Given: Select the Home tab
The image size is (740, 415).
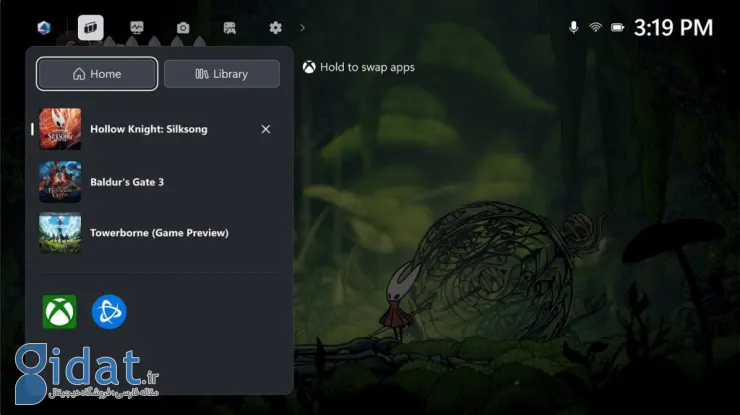Looking at the screenshot, I should (x=97, y=74).
